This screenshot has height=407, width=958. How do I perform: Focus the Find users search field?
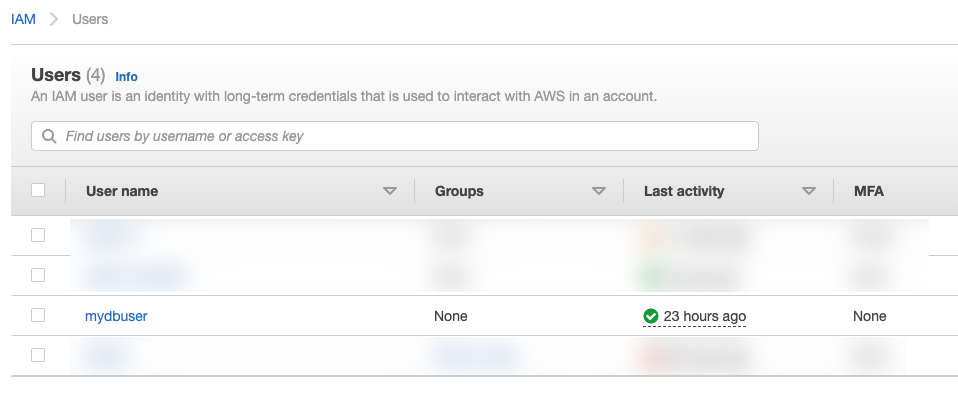pos(400,136)
